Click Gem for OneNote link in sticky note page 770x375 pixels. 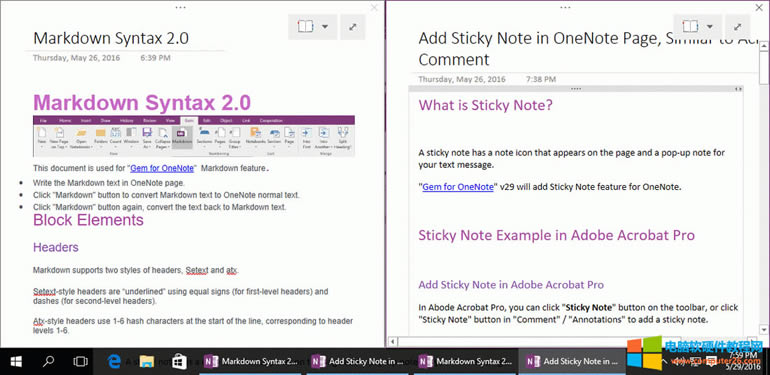[x=458, y=187]
